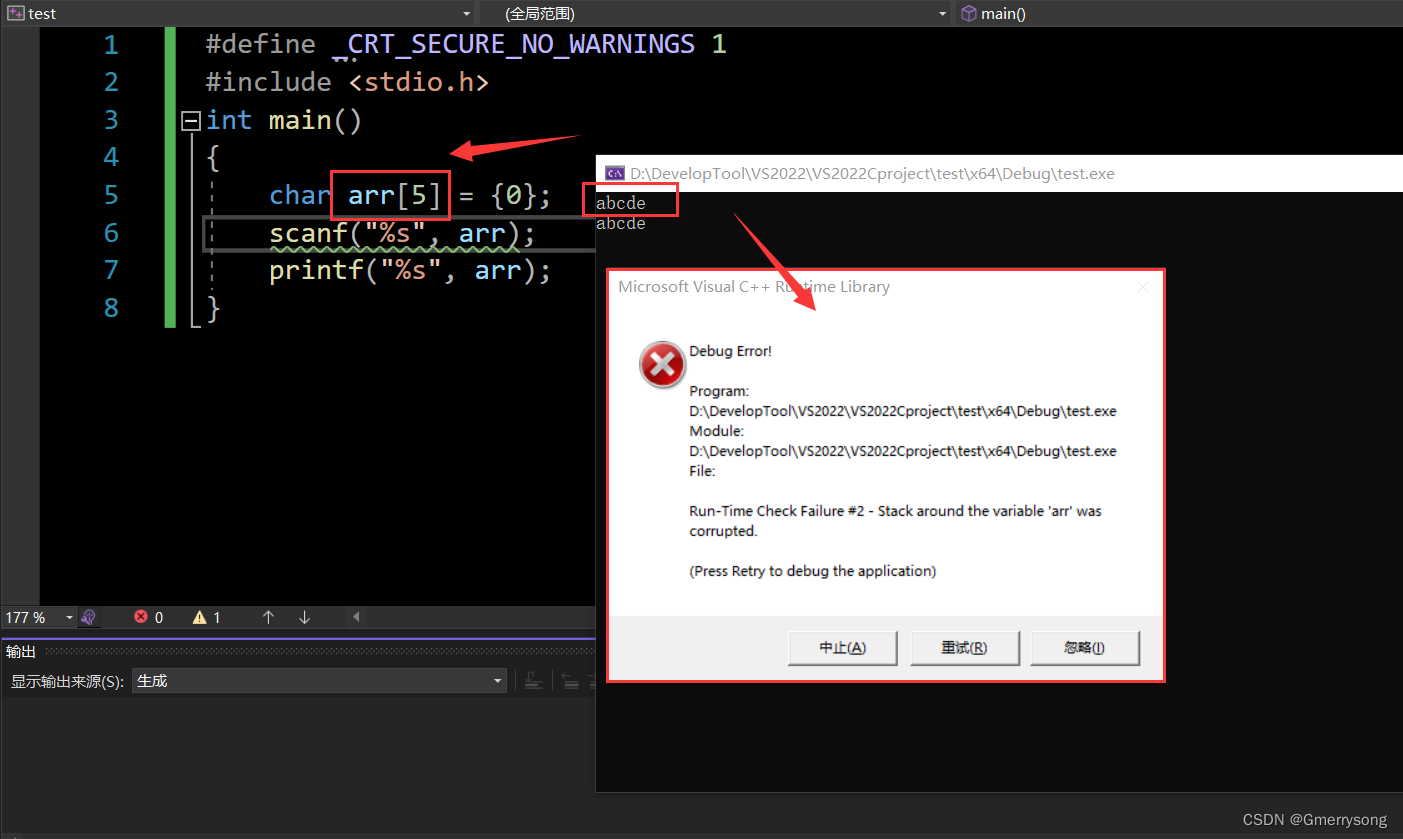
Task: Click the test project icon in navigation bar
Action: 15,13
